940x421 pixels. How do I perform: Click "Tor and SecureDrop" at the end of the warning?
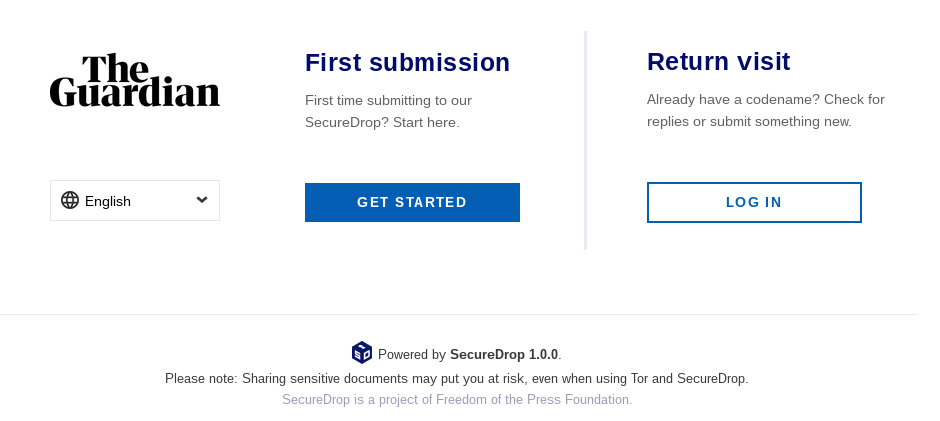[689, 378]
